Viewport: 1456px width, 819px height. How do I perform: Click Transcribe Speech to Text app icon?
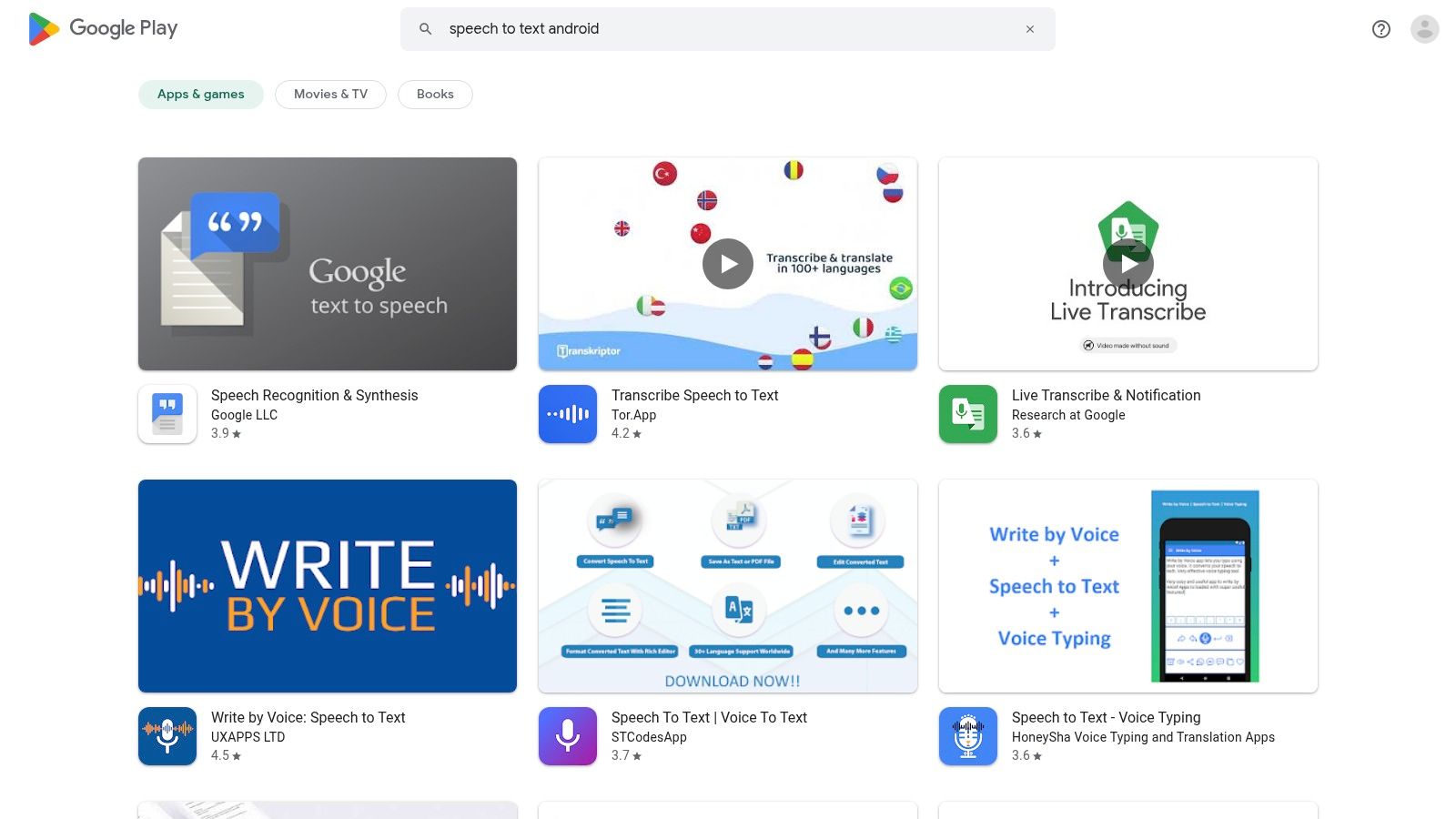(568, 414)
